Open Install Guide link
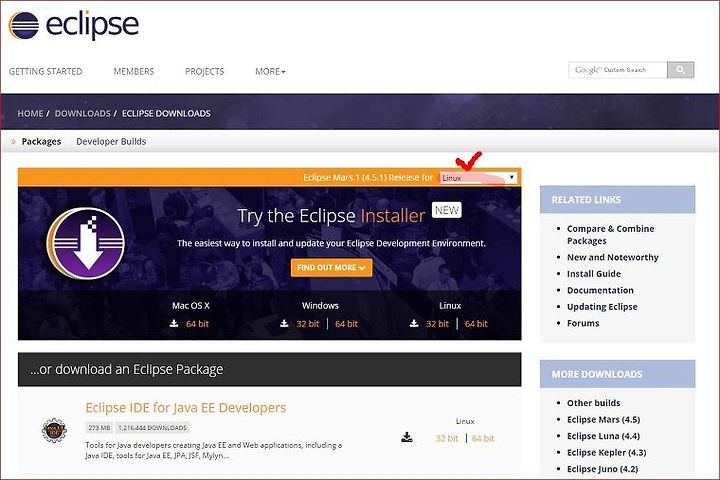The image size is (720, 480). point(594,274)
